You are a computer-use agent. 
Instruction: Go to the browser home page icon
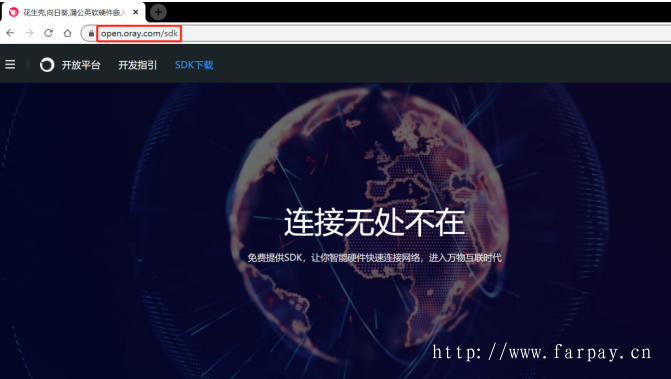tap(68, 33)
